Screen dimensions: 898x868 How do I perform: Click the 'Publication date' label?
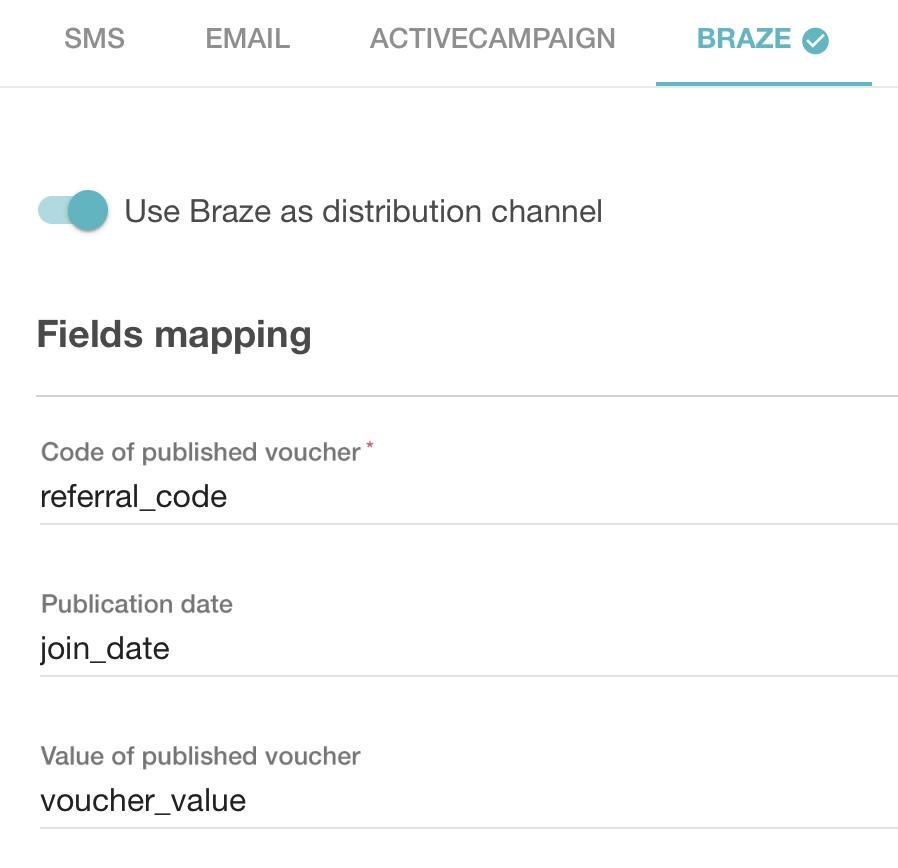137,604
